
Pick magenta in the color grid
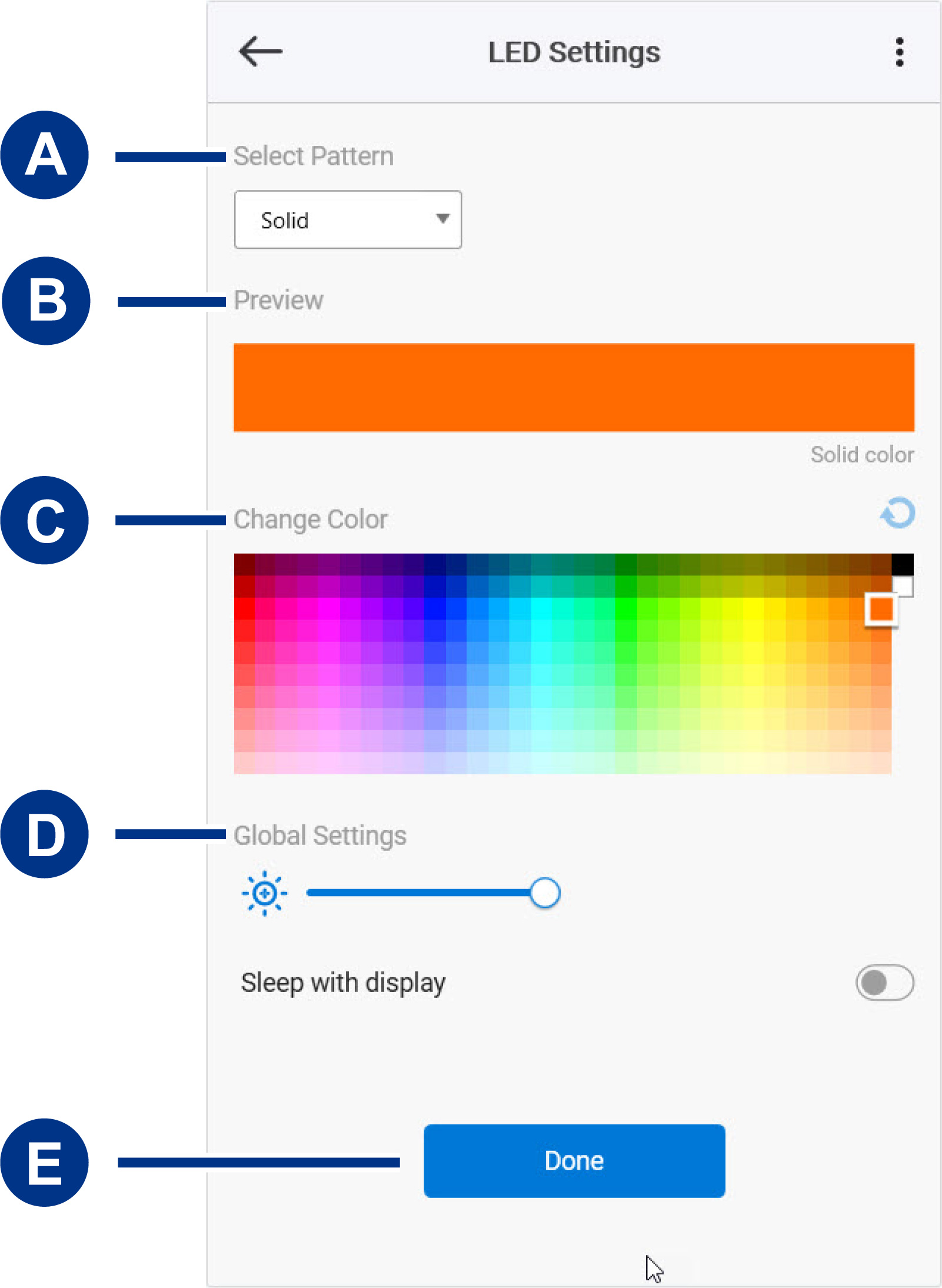point(328,608)
